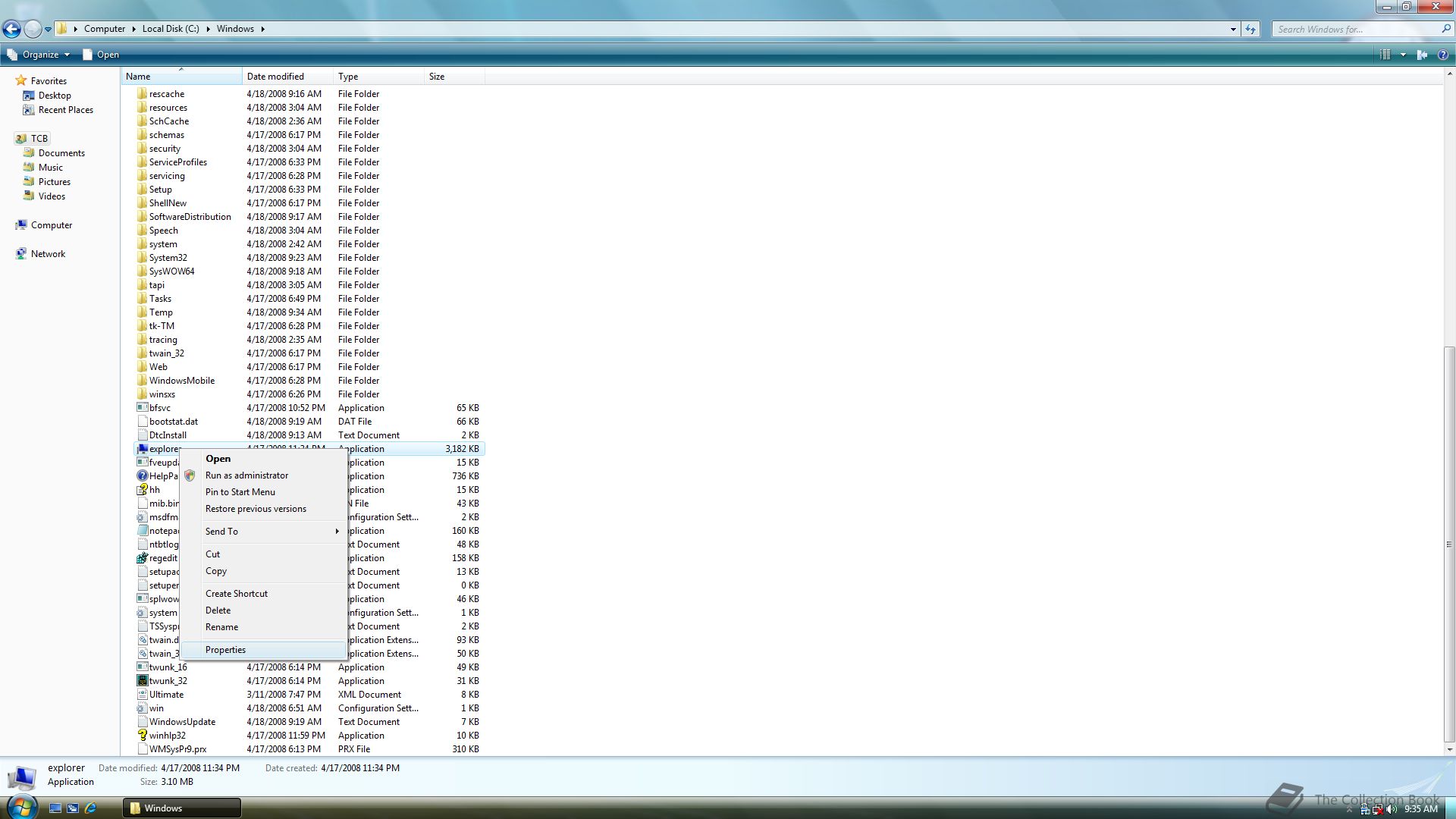Click Show Desktop quick launch icon
Screen dimensions: 1456x819
click(x=55, y=808)
